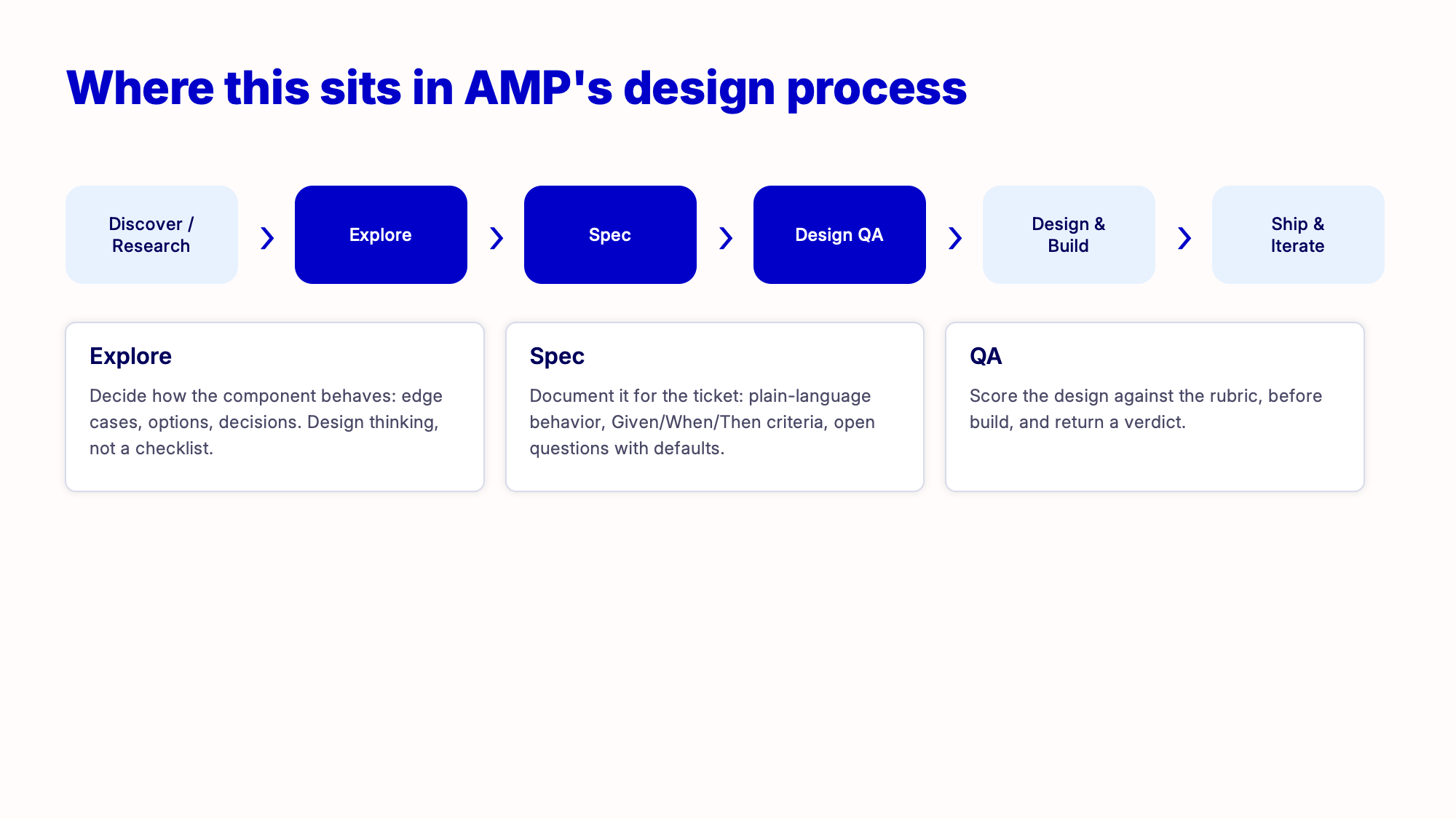Click the arrow between Discover / Research and Explore
1456x819 pixels.
(267, 237)
